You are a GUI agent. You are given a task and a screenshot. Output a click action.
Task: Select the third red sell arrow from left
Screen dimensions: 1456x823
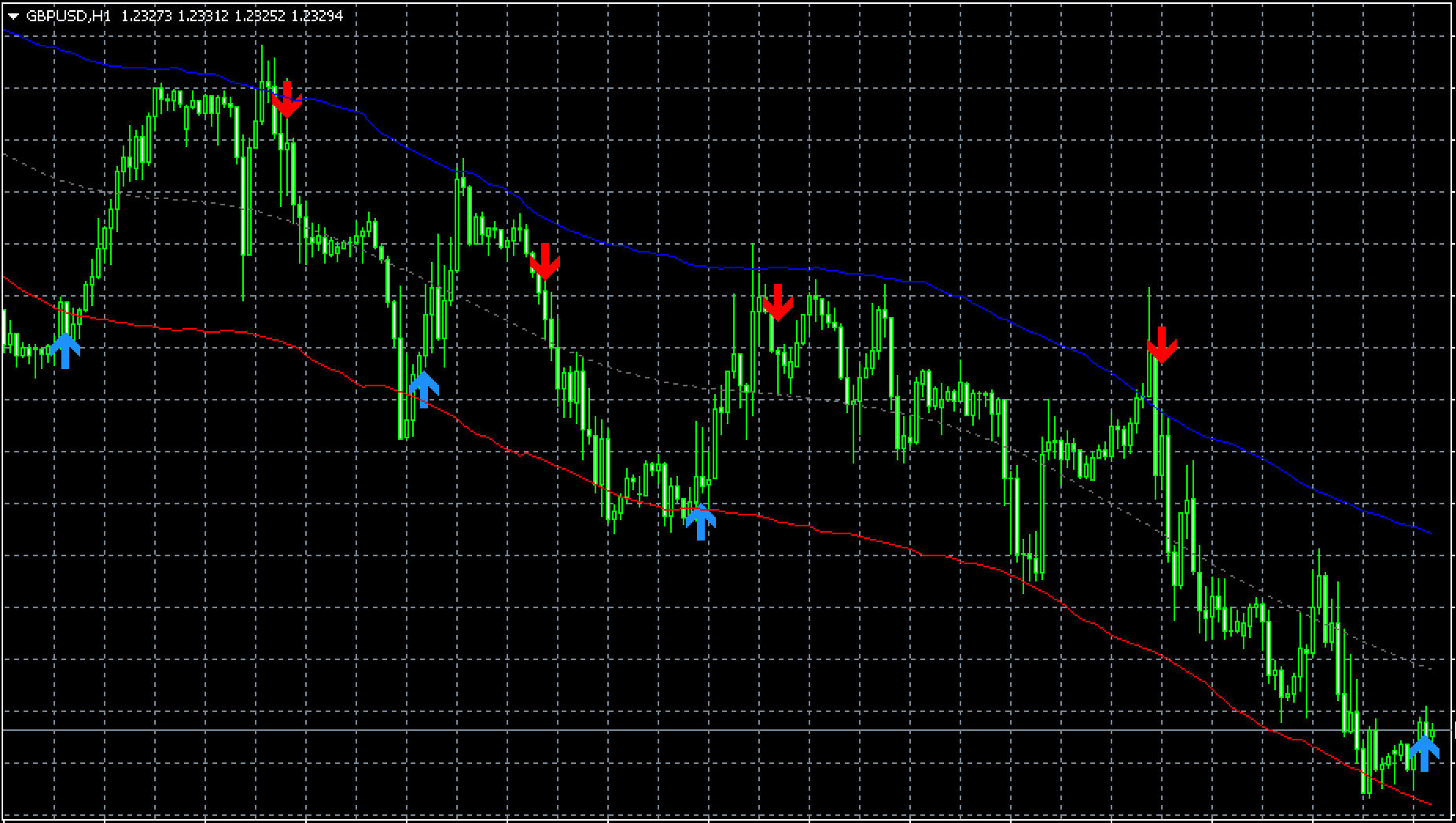tap(778, 303)
